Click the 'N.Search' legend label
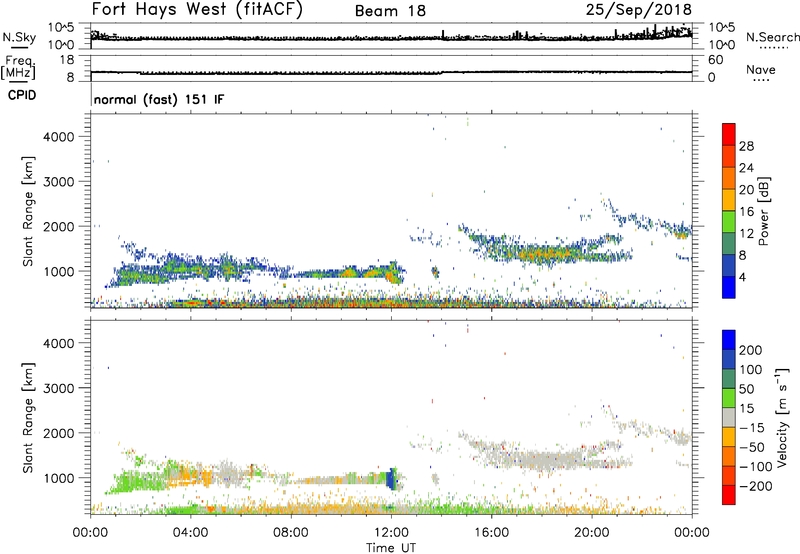The image size is (800, 554). [x=772, y=37]
